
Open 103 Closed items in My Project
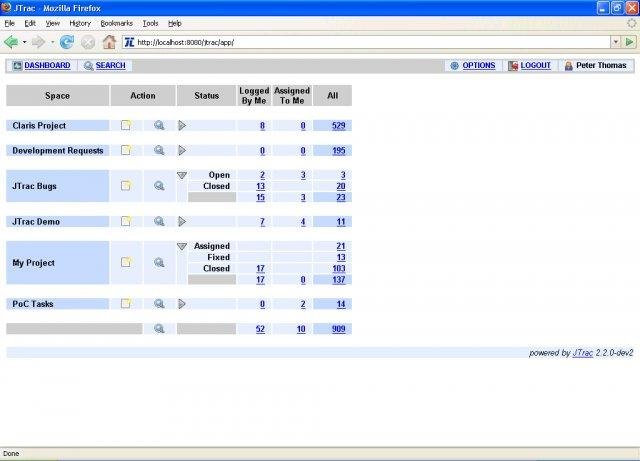[x=339, y=269]
